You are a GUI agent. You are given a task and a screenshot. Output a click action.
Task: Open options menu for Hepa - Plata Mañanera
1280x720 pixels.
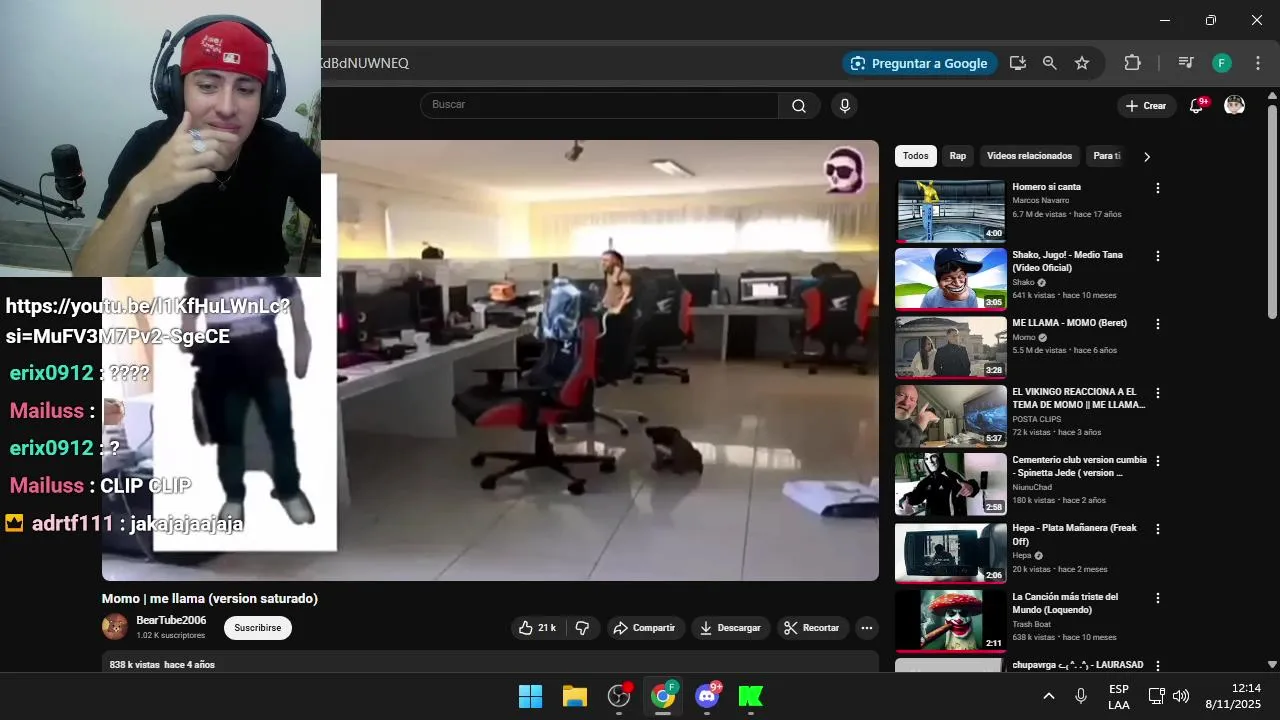pyautogui.click(x=1158, y=529)
